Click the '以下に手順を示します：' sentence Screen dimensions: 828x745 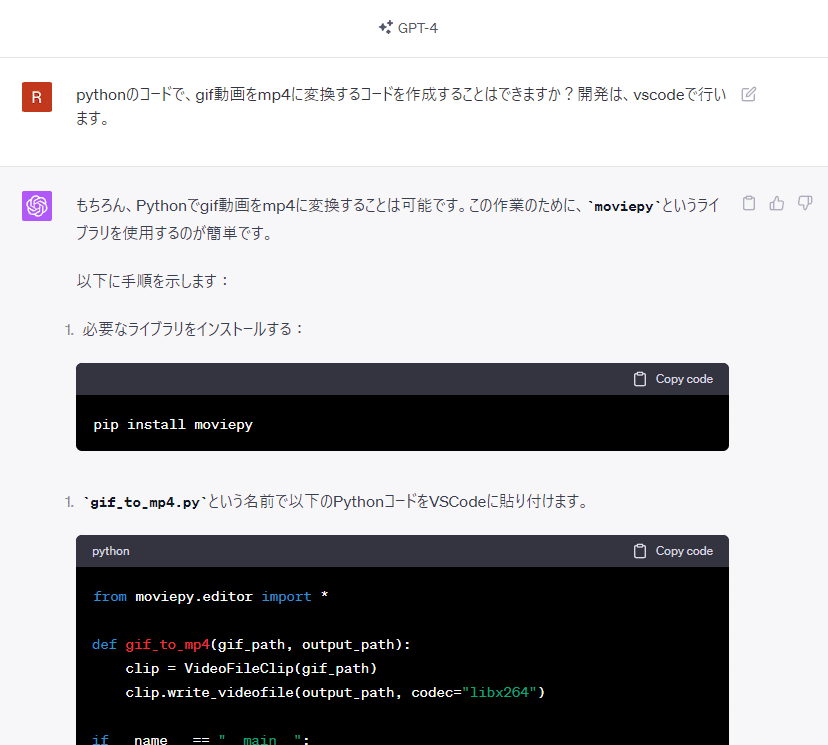tap(153, 281)
